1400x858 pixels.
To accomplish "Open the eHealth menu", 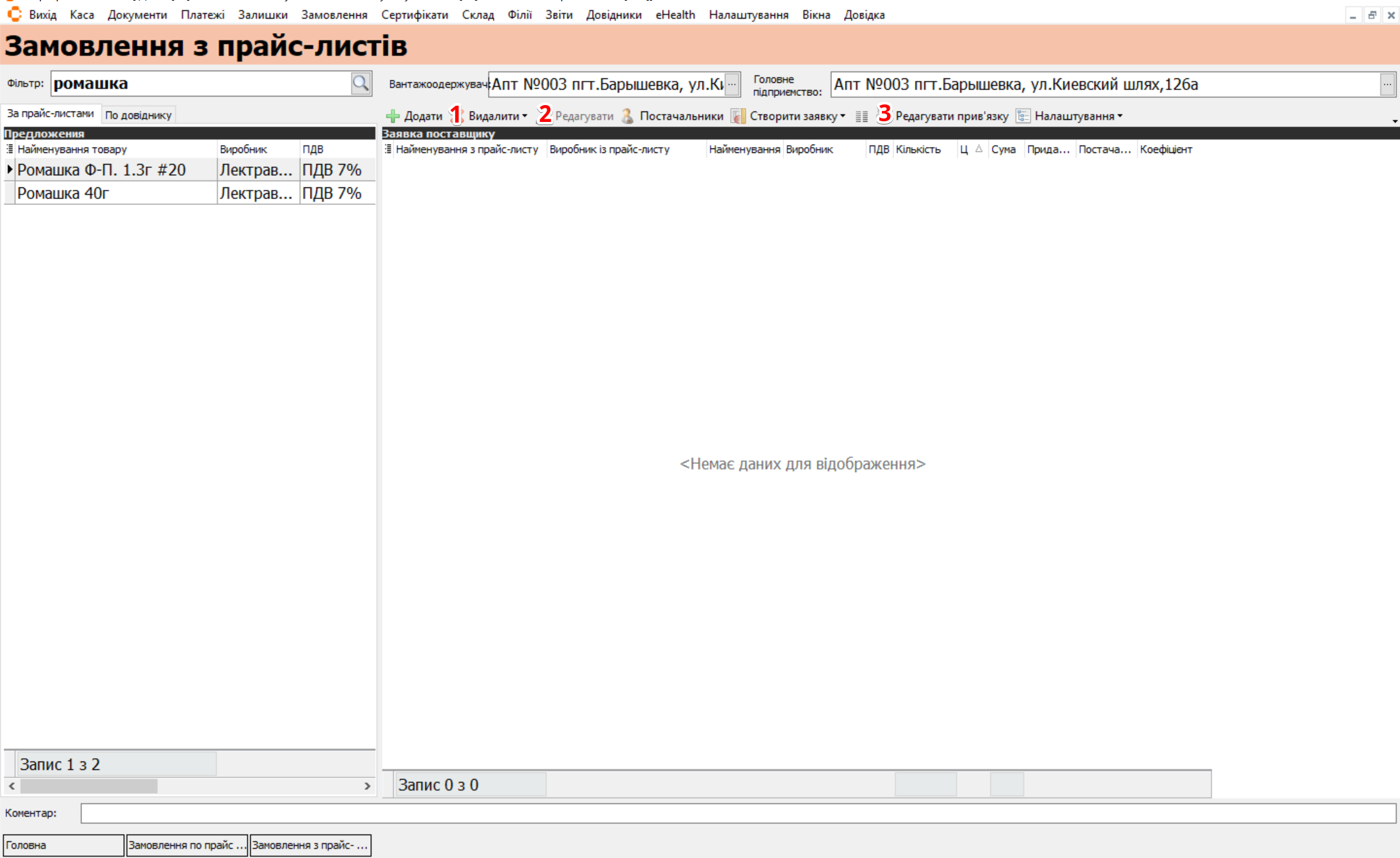I will point(674,14).
